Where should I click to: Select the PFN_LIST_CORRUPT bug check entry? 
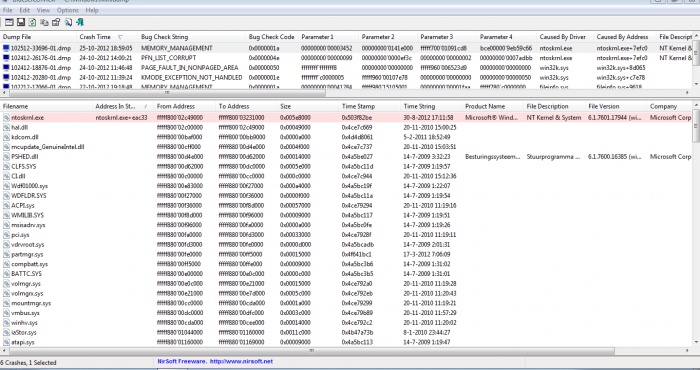pos(168,58)
